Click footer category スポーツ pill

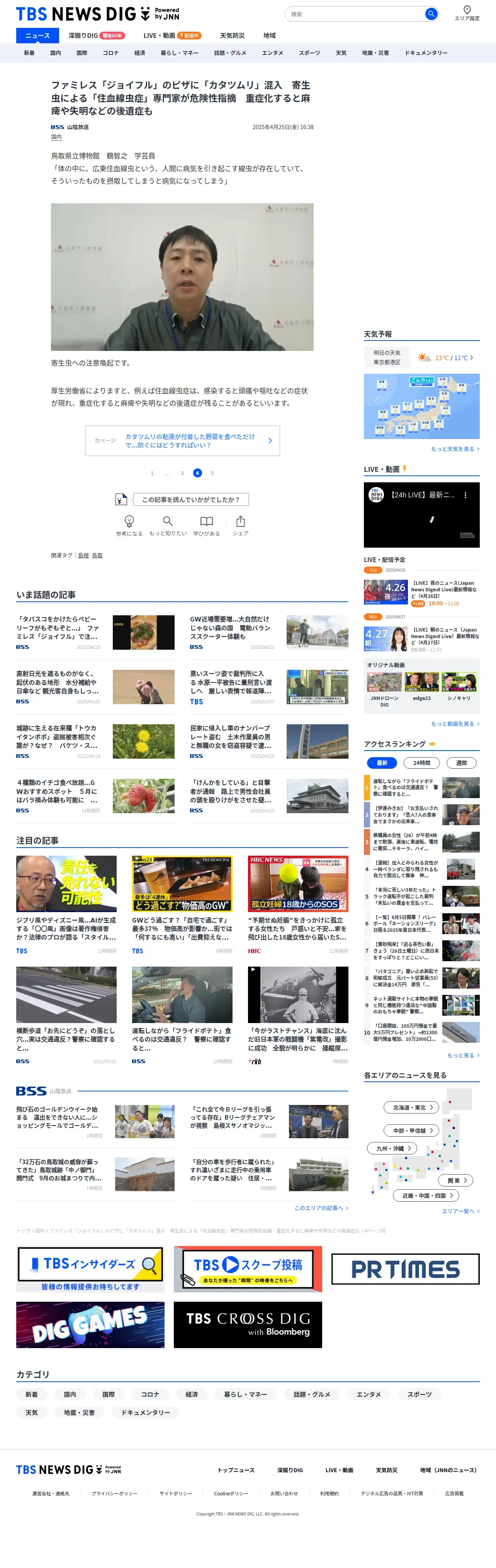(419, 1394)
